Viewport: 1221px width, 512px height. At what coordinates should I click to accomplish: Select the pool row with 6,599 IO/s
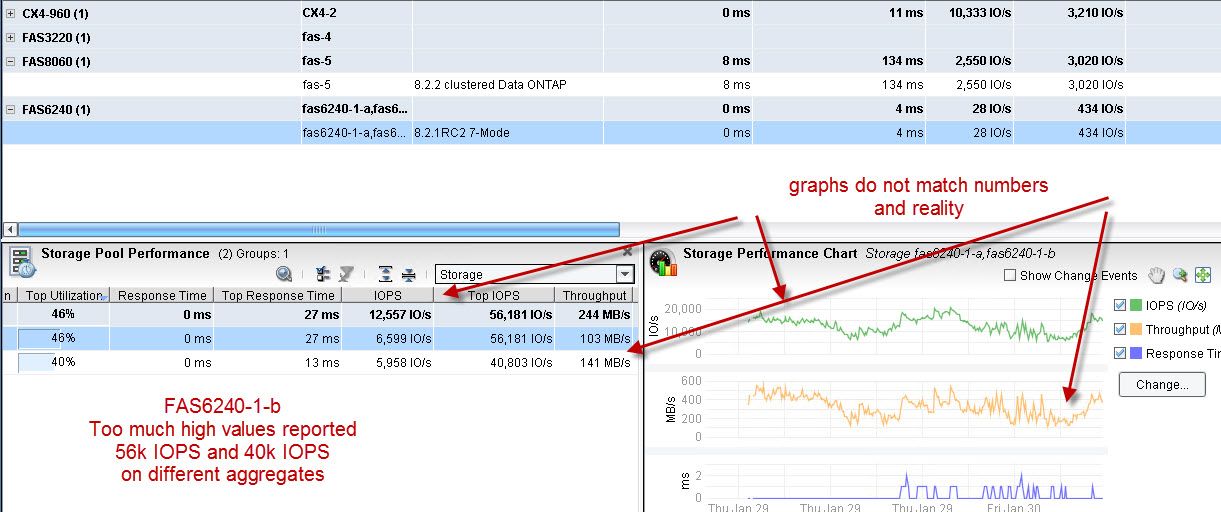(x=318, y=339)
